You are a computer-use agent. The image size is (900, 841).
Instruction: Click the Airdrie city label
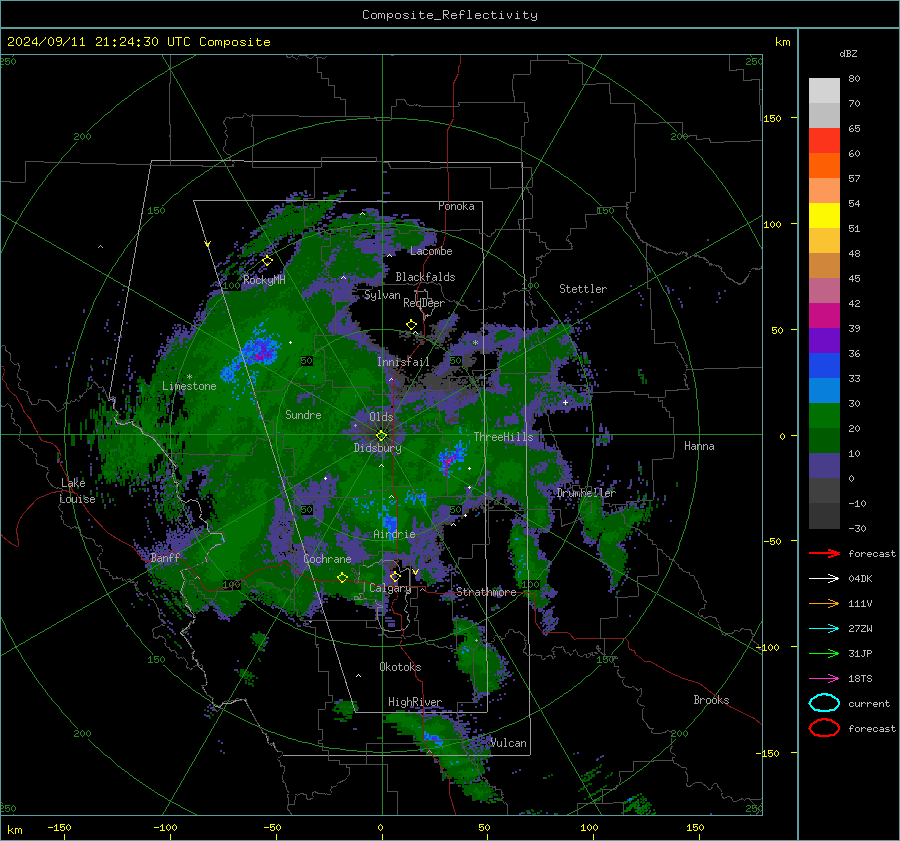[394, 534]
